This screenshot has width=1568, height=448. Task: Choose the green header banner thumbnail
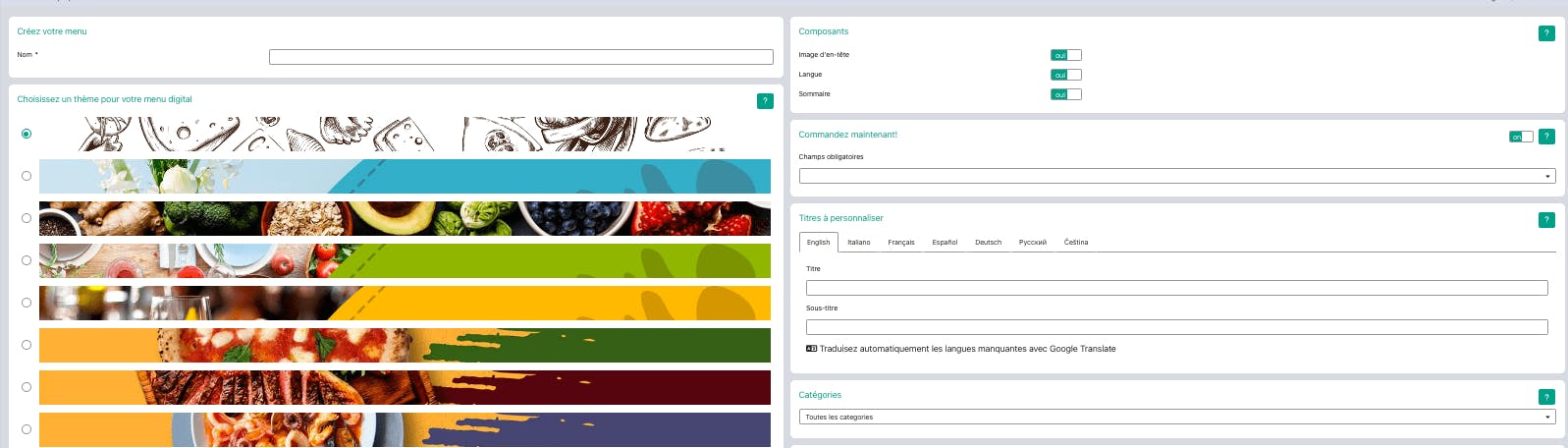(405, 260)
